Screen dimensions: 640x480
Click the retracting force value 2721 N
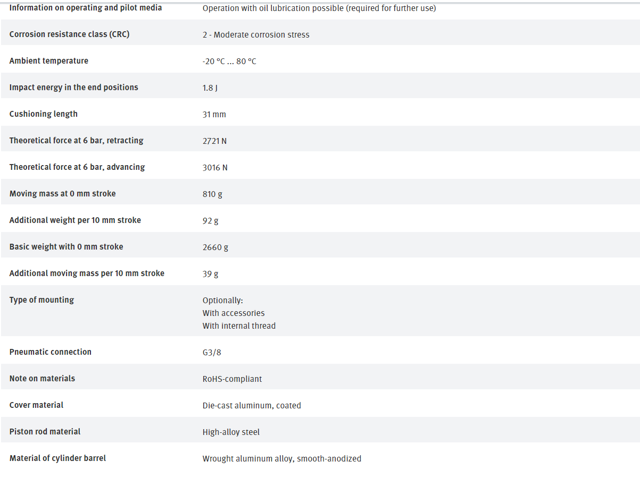click(214, 141)
